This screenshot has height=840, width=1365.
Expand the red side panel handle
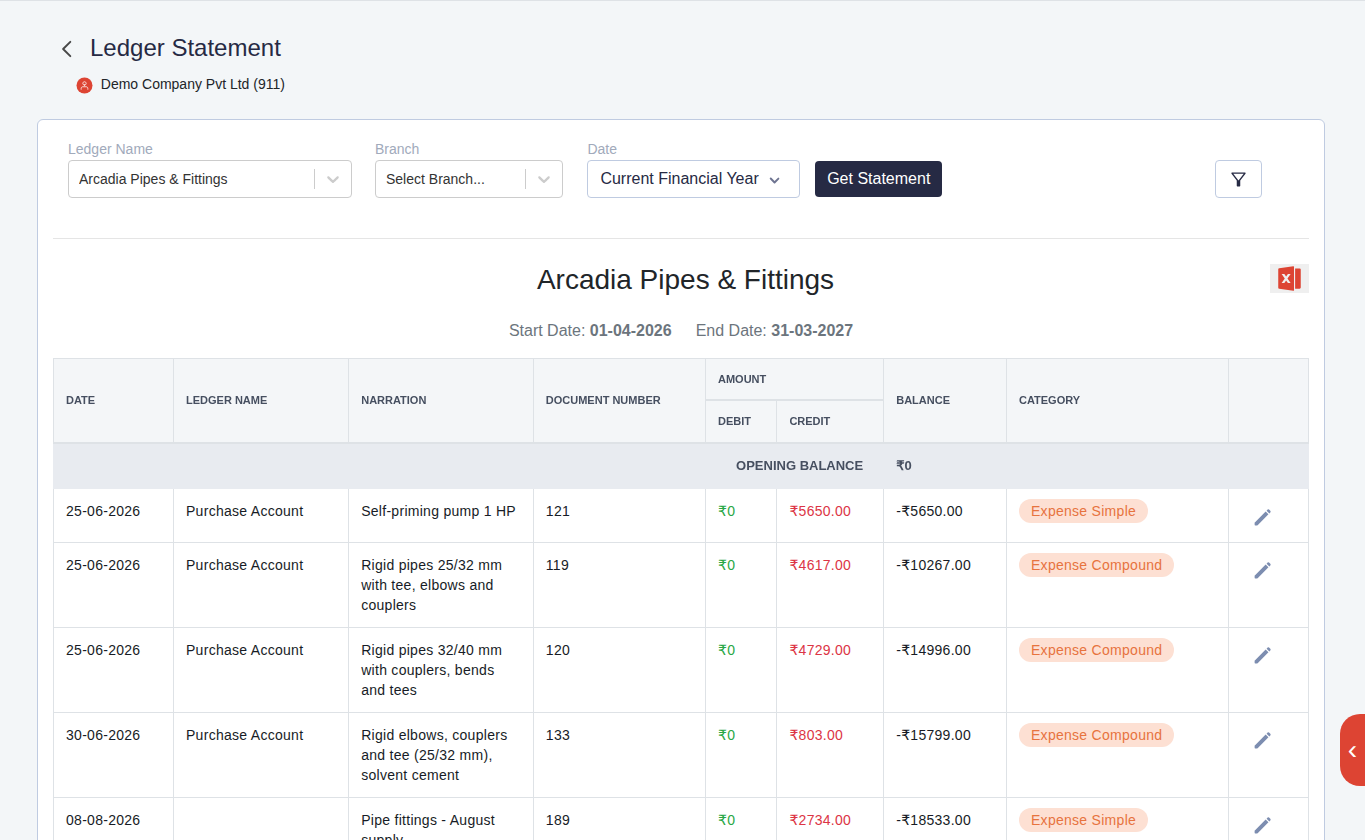coord(1352,751)
